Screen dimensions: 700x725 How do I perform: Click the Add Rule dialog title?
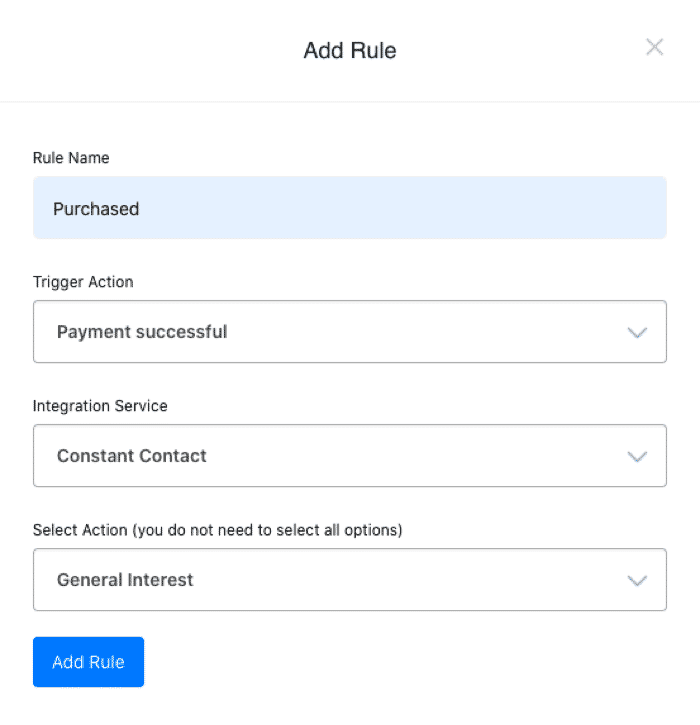[350, 50]
